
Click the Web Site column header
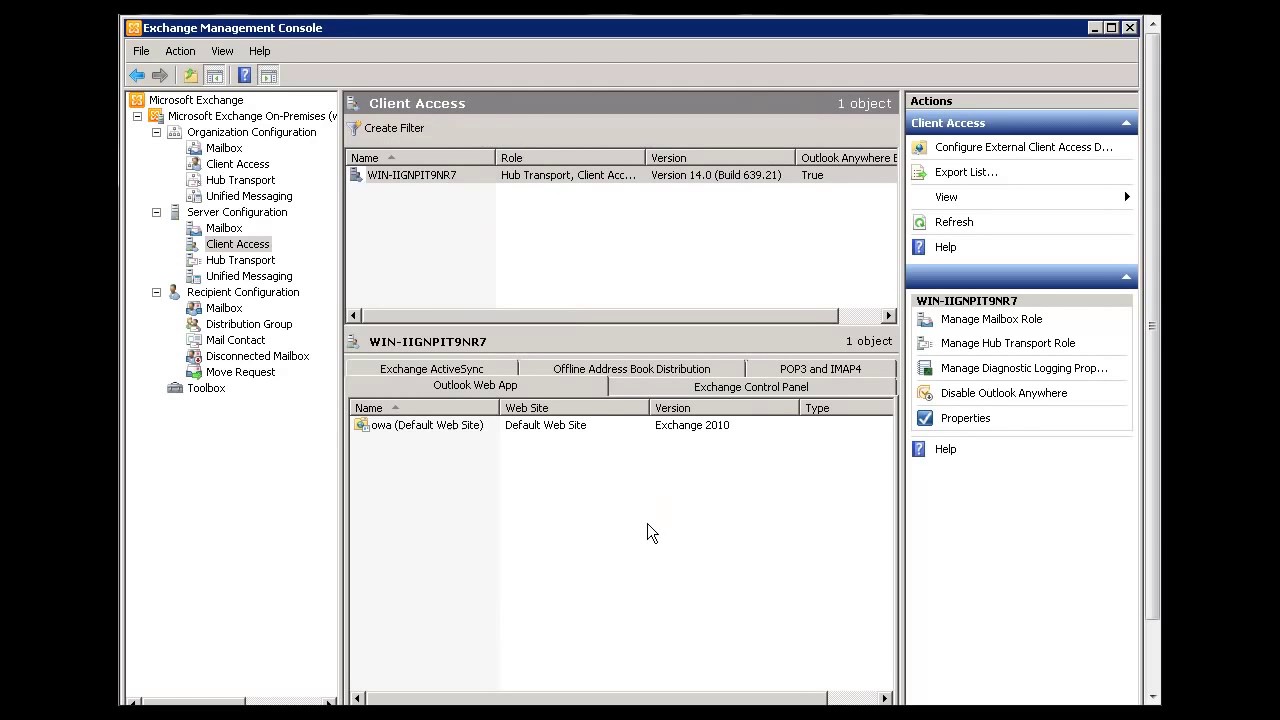pos(574,408)
